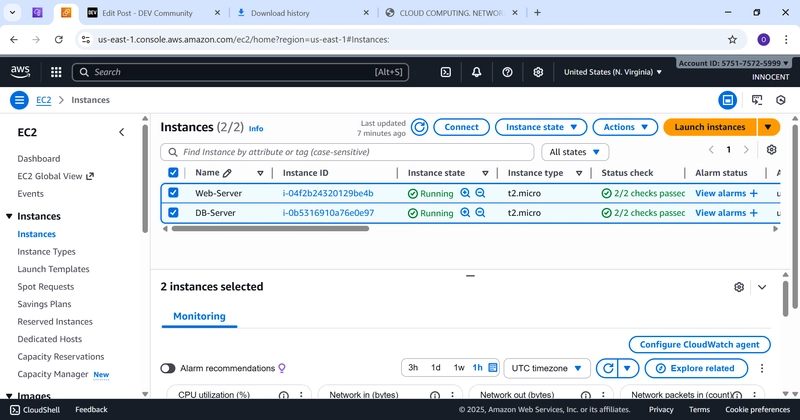Toggle the blue hamburger navigation menu
The image size is (800, 420).
[x=19, y=100]
